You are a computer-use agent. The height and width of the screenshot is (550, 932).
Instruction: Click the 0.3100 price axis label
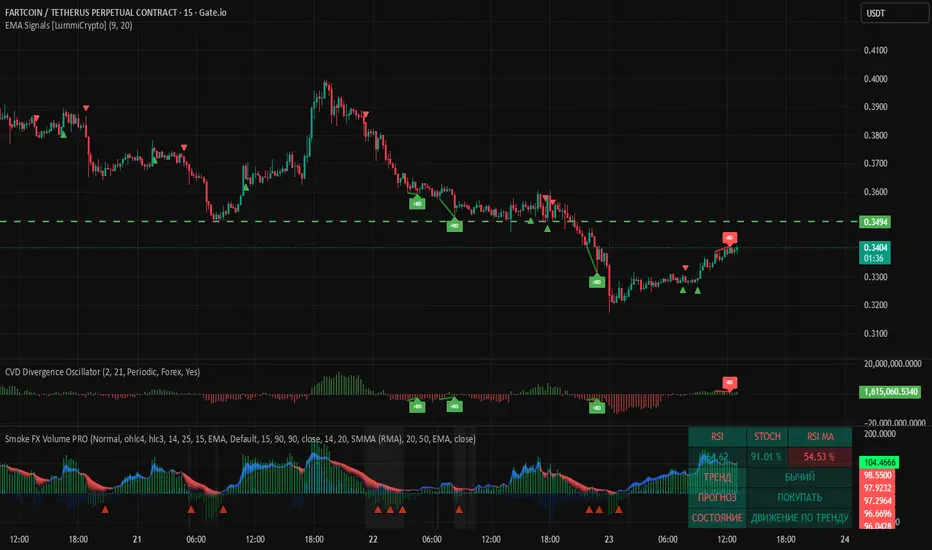tap(875, 334)
